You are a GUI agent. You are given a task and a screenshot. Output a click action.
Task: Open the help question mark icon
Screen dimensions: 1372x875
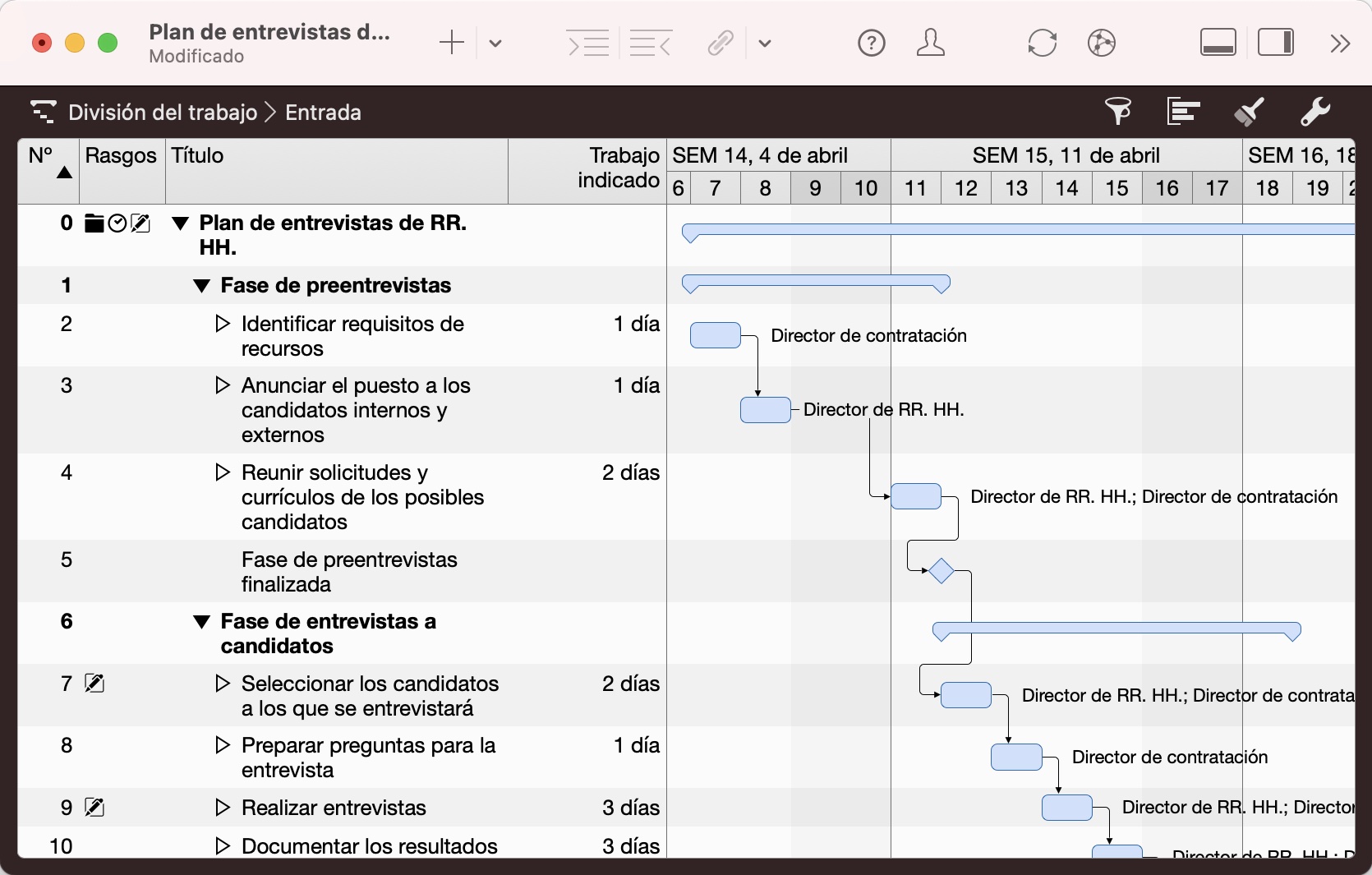click(x=871, y=43)
